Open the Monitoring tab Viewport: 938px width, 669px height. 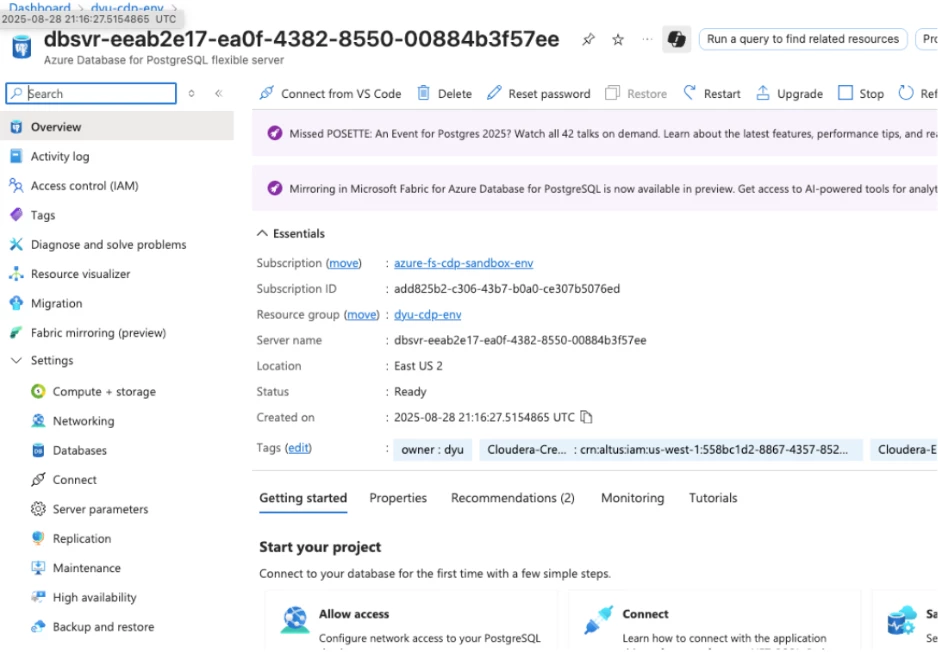click(632, 498)
